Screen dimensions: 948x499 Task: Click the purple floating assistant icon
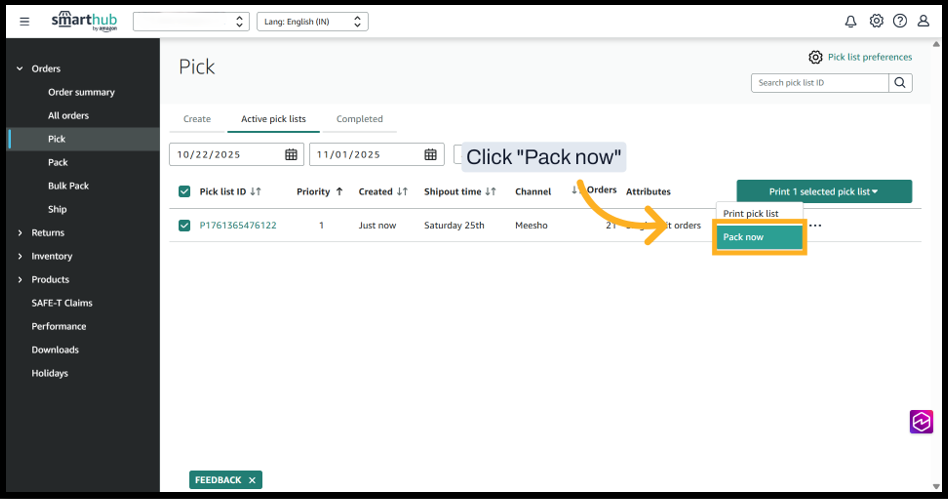coord(921,422)
